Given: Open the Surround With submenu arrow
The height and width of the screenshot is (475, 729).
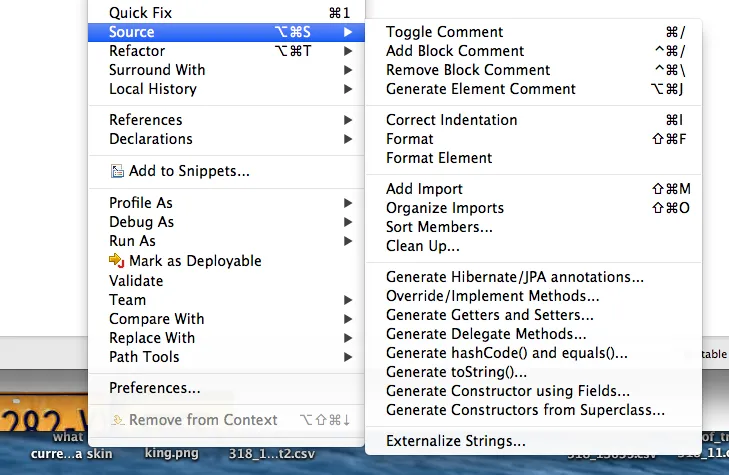Looking at the screenshot, I should click(x=348, y=70).
